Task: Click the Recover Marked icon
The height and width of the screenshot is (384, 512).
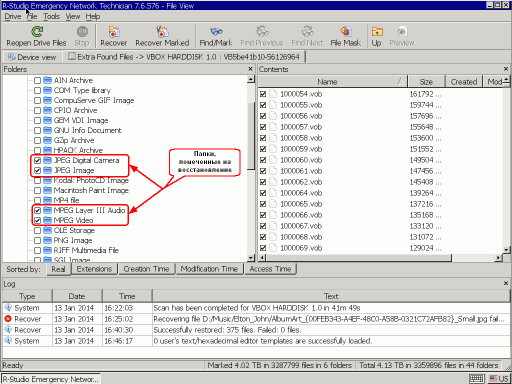Action: [162, 32]
